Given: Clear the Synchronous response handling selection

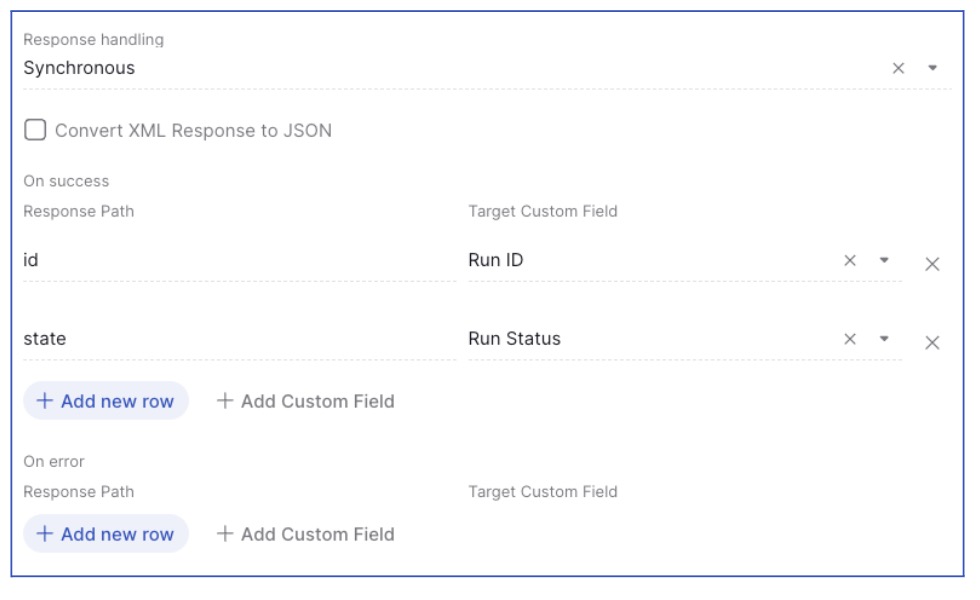Looking at the screenshot, I should click(x=898, y=68).
